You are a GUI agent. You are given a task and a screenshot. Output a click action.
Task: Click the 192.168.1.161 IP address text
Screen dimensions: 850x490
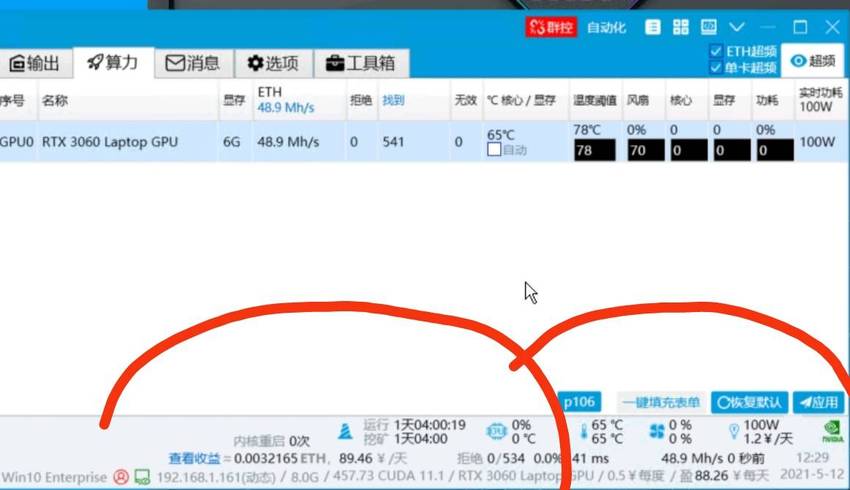216,478
